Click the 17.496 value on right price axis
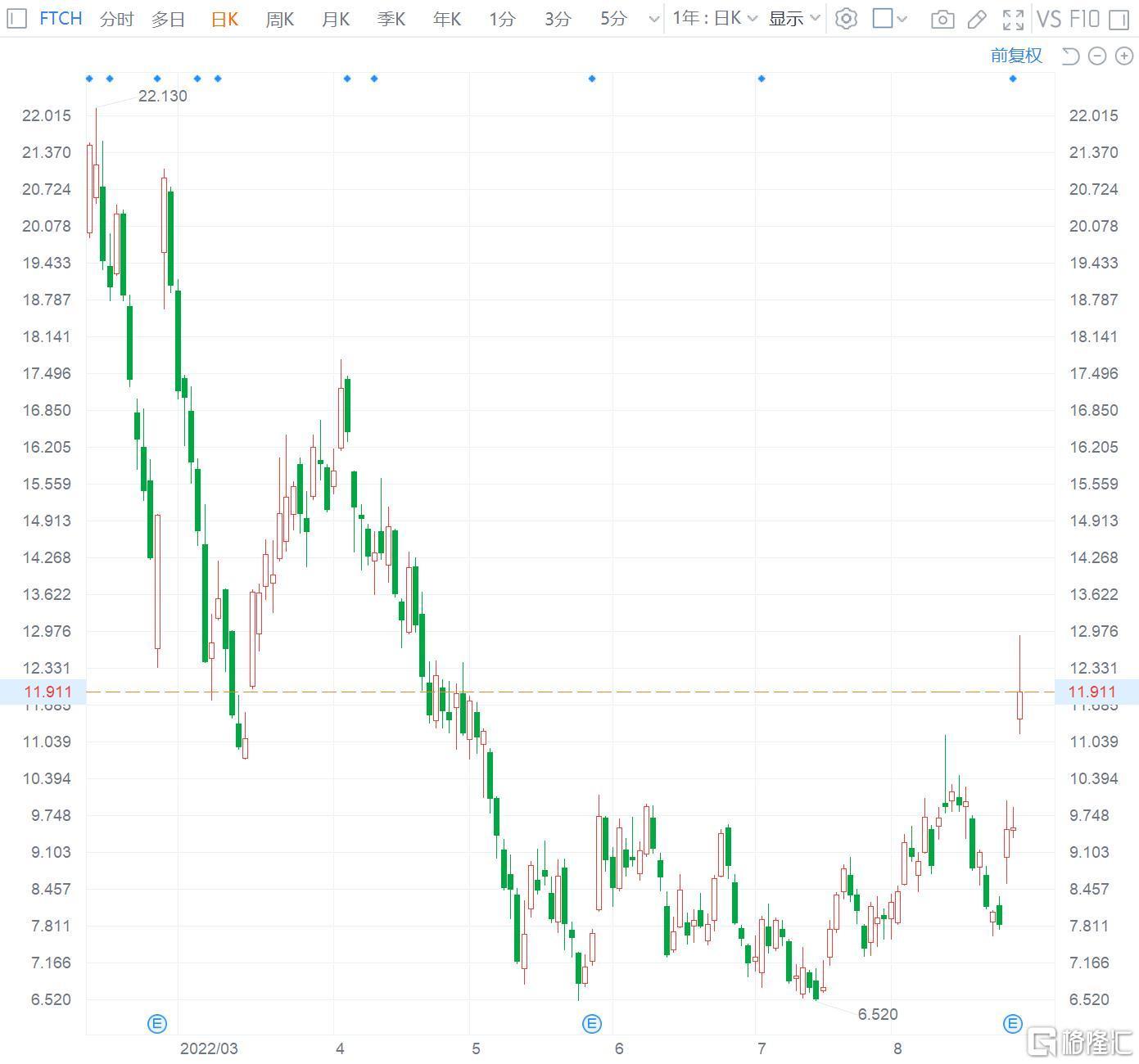The width and height of the screenshot is (1139, 1064). (x=1093, y=373)
